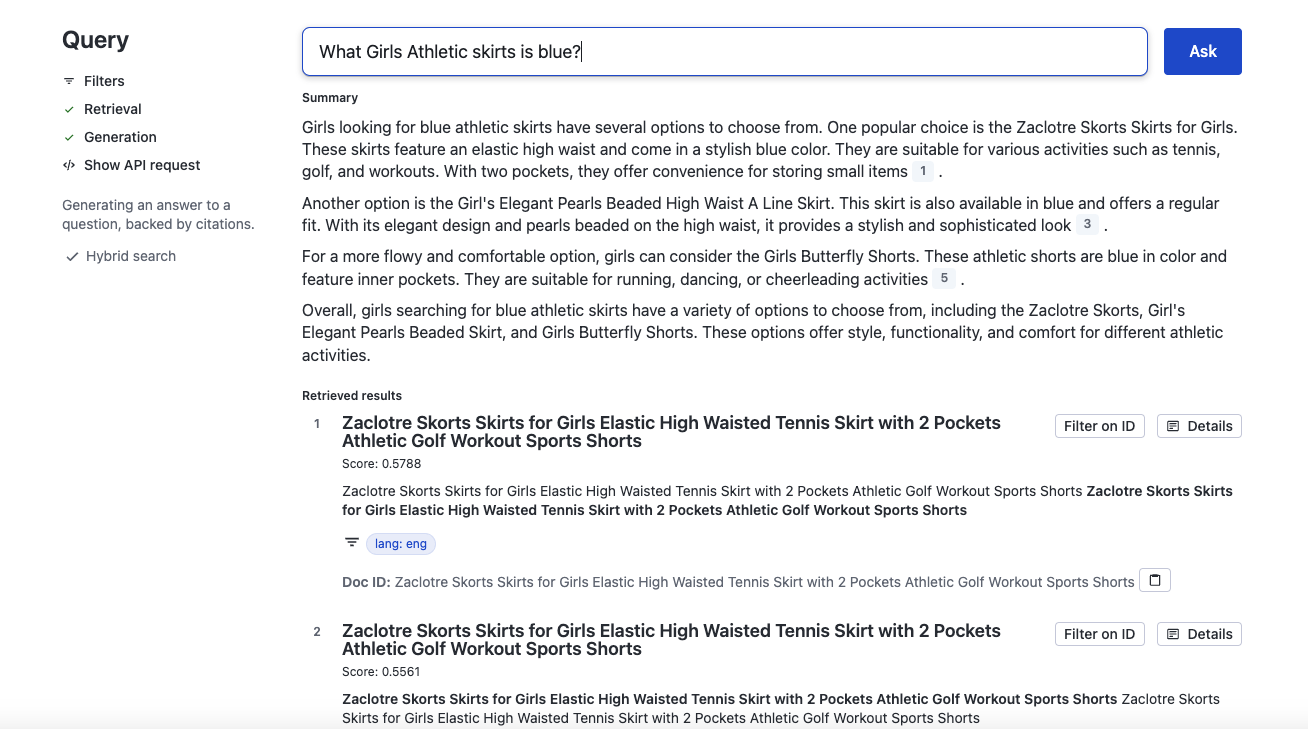Click the code icon for Show API request
The width and height of the screenshot is (1308, 729).
coord(69,165)
